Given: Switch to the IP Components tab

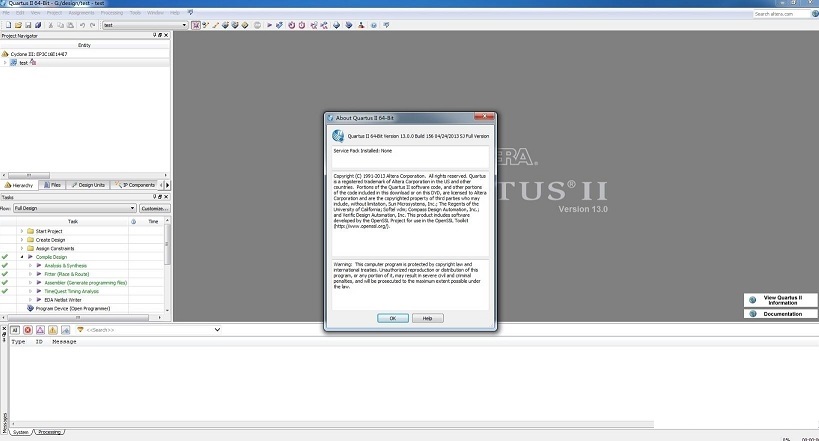Looking at the screenshot, I should point(135,185).
